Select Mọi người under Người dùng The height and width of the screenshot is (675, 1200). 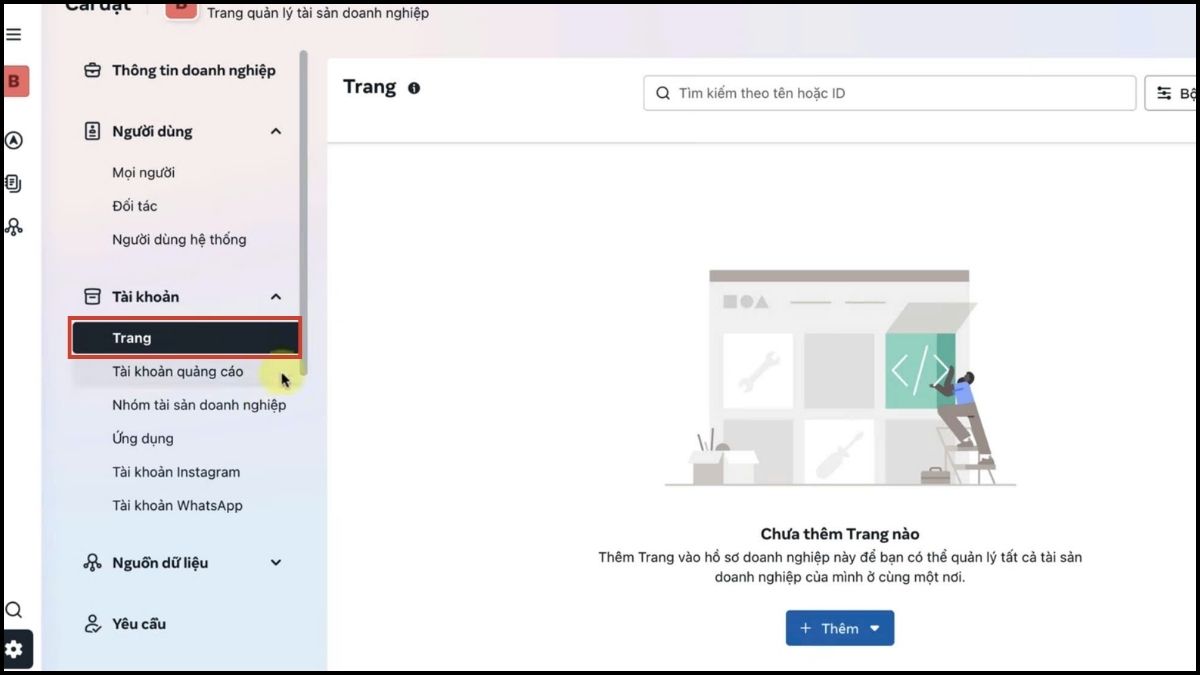click(x=144, y=172)
